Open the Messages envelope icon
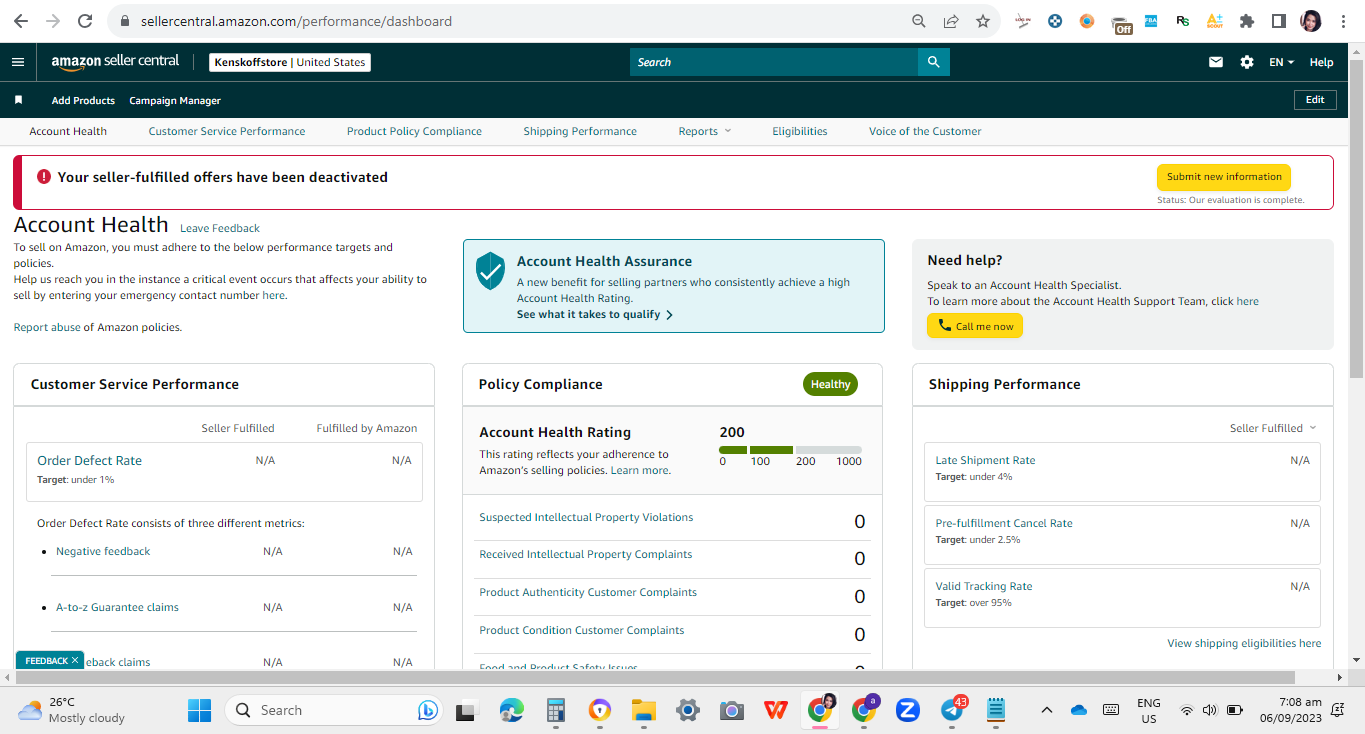Image resolution: width=1365 pixels, height=734 pixels. 1216,62
